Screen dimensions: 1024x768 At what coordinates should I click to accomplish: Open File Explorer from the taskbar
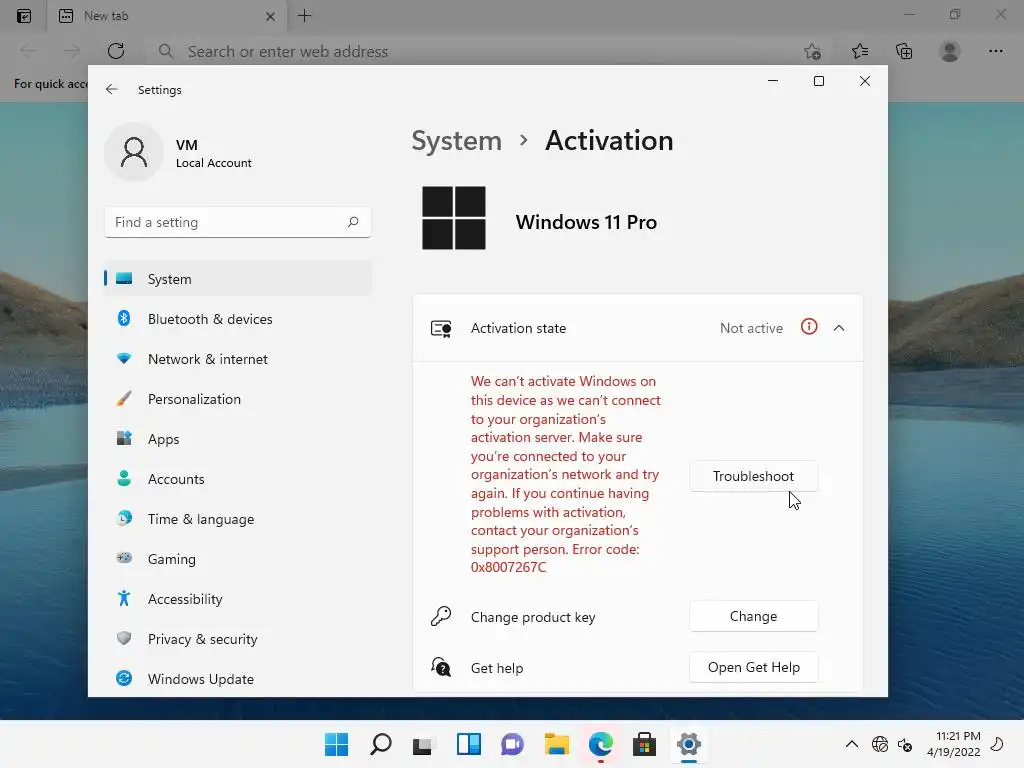pyautogui.click(x=556, y=744)
